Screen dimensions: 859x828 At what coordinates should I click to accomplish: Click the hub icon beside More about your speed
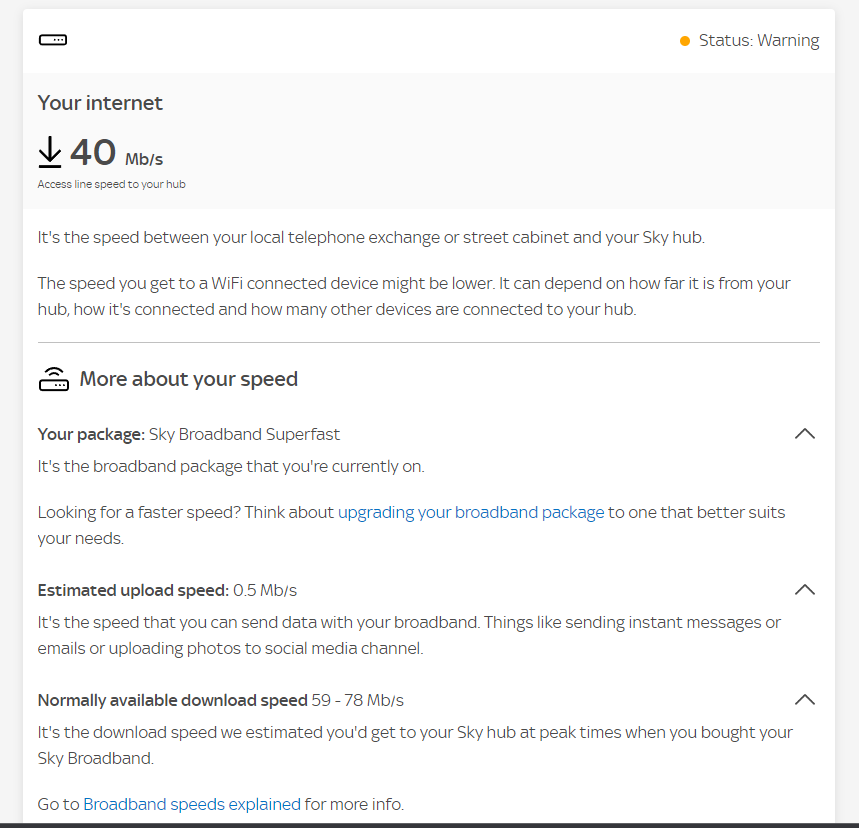click(54, 378)
